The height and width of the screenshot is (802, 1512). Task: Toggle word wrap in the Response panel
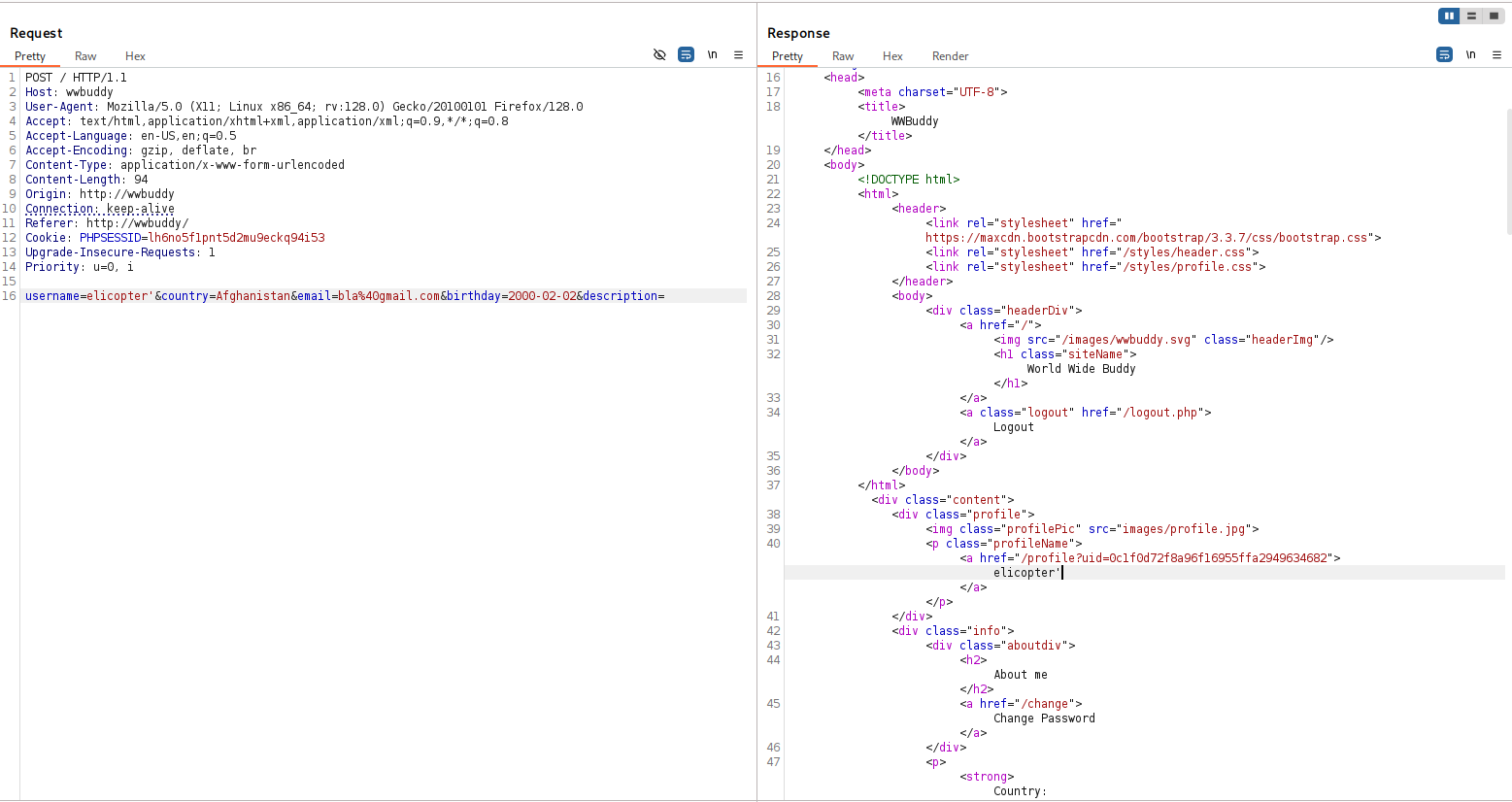(1444, 55)
